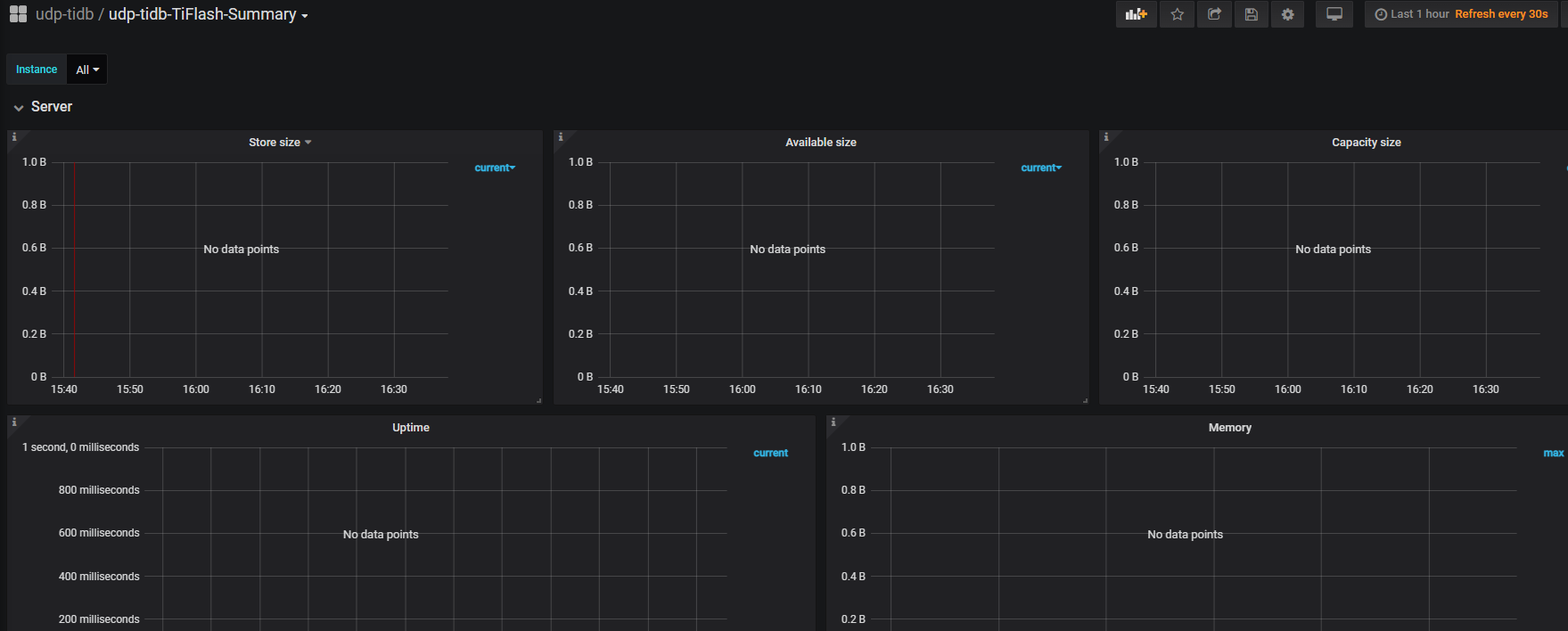
Task: Open the Share dashboard icon
Action: pos(1214,14)
